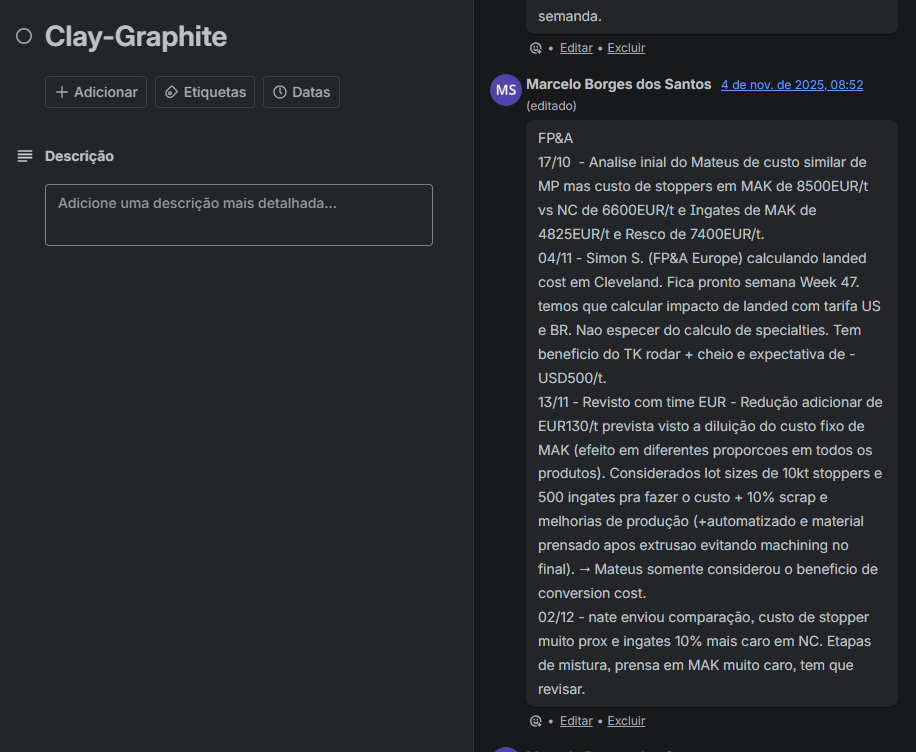Click Excluir under the FP&A comment
916x752 pixels.
pyautogui.click(x=626, y=721)
